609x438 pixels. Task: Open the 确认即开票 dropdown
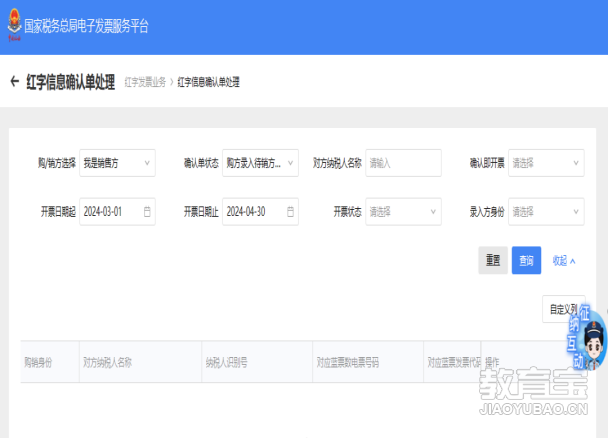(546, 163)
